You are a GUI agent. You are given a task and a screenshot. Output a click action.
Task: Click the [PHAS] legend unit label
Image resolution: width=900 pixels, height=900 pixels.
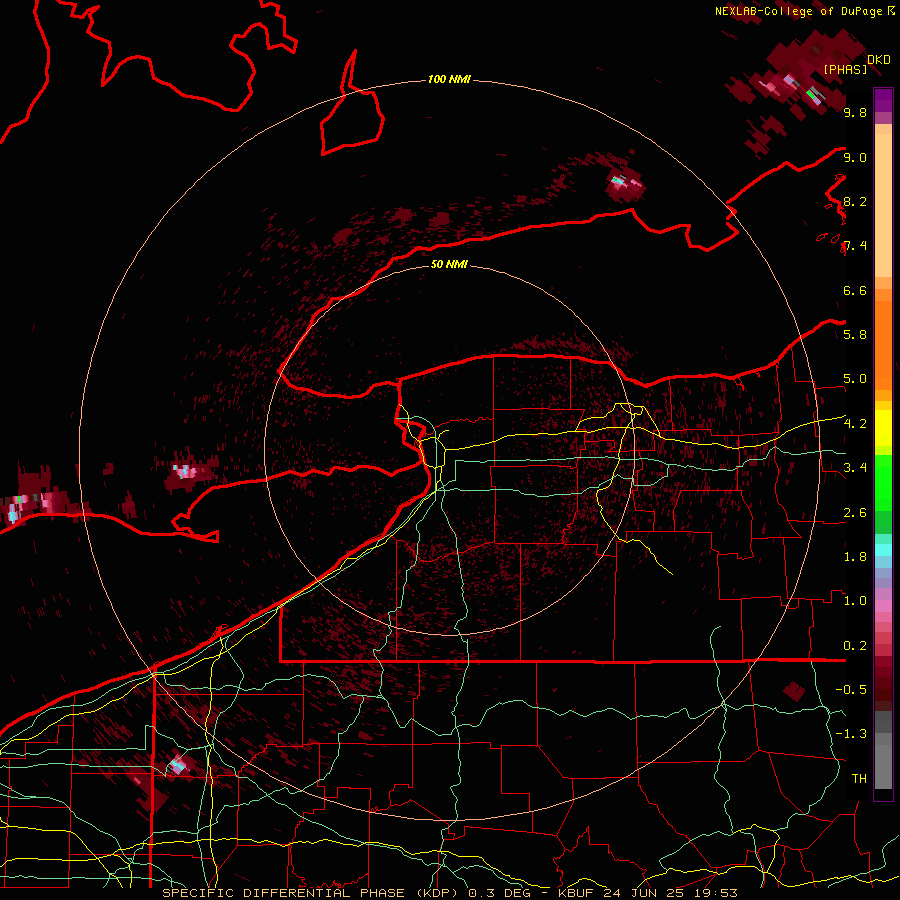tap(845, 69)
